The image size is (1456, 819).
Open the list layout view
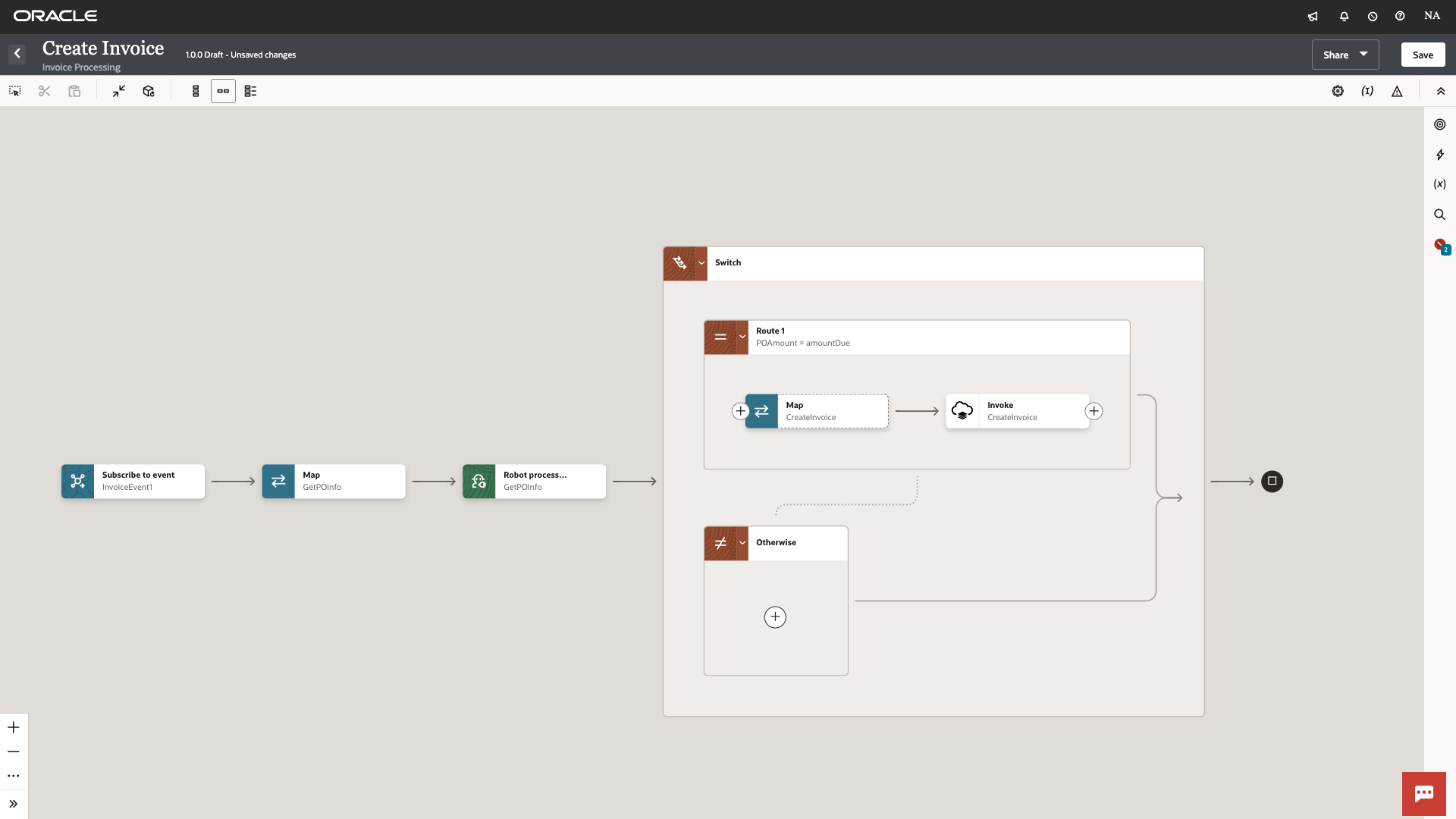click(x=250, y=91)
